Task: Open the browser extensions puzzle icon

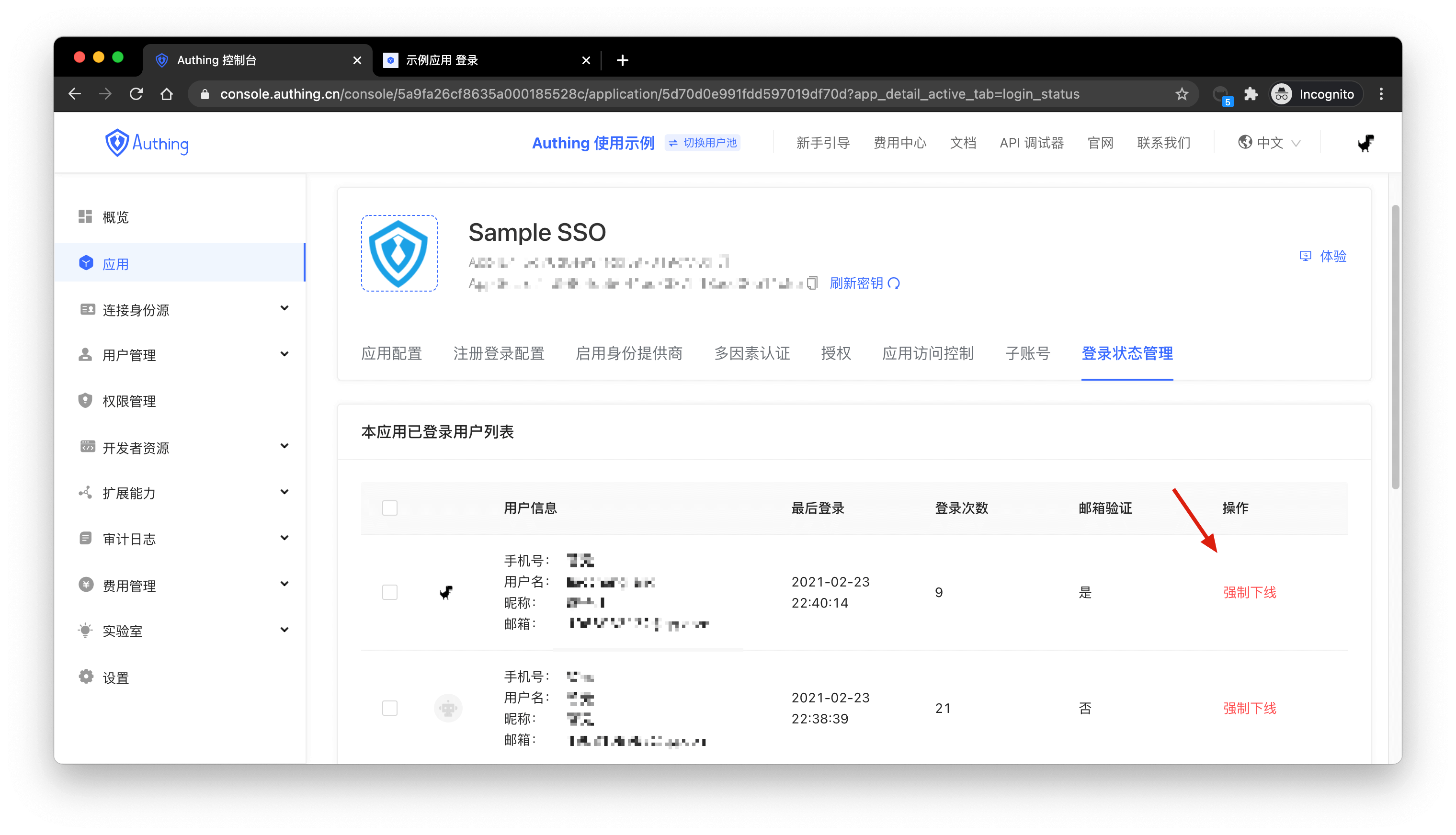Action: click(x=1251, y=94)
